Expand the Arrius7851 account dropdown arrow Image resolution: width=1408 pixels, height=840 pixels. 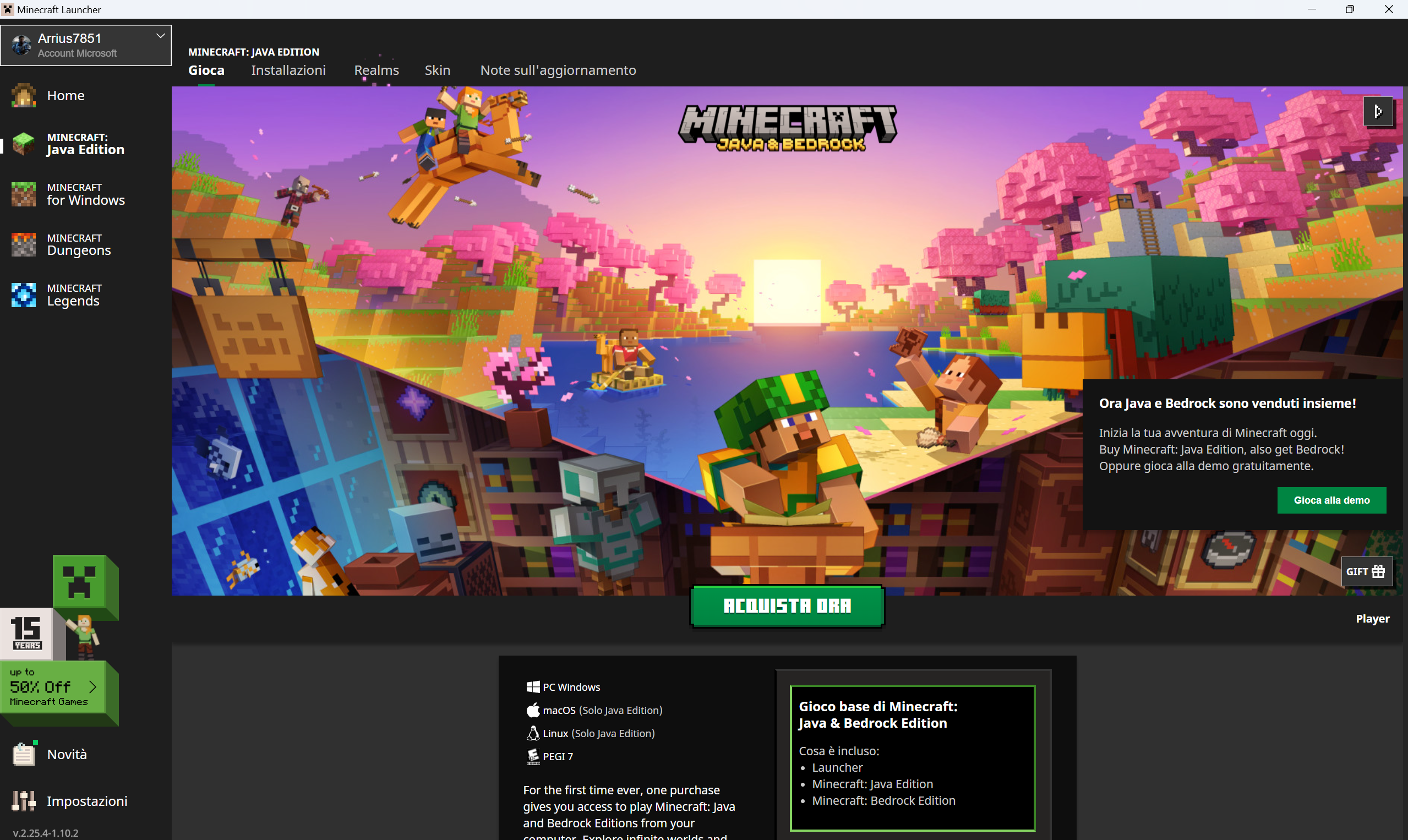point(161,36)
